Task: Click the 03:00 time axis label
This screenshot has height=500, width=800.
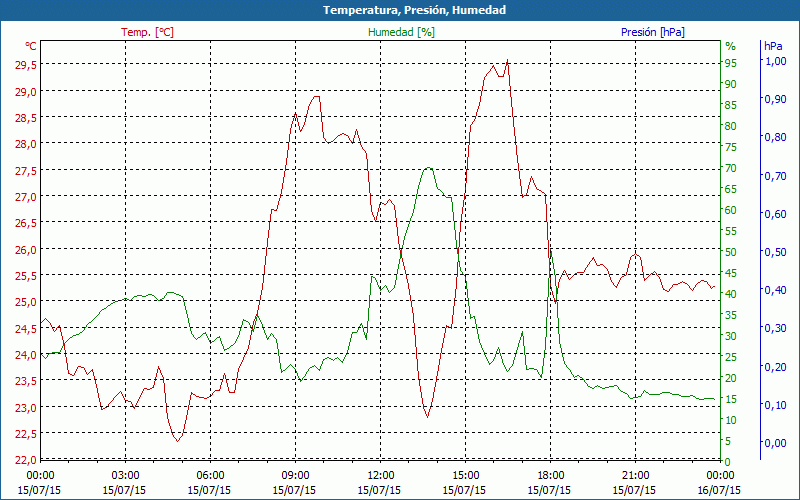Action: [x=125, y=475]
